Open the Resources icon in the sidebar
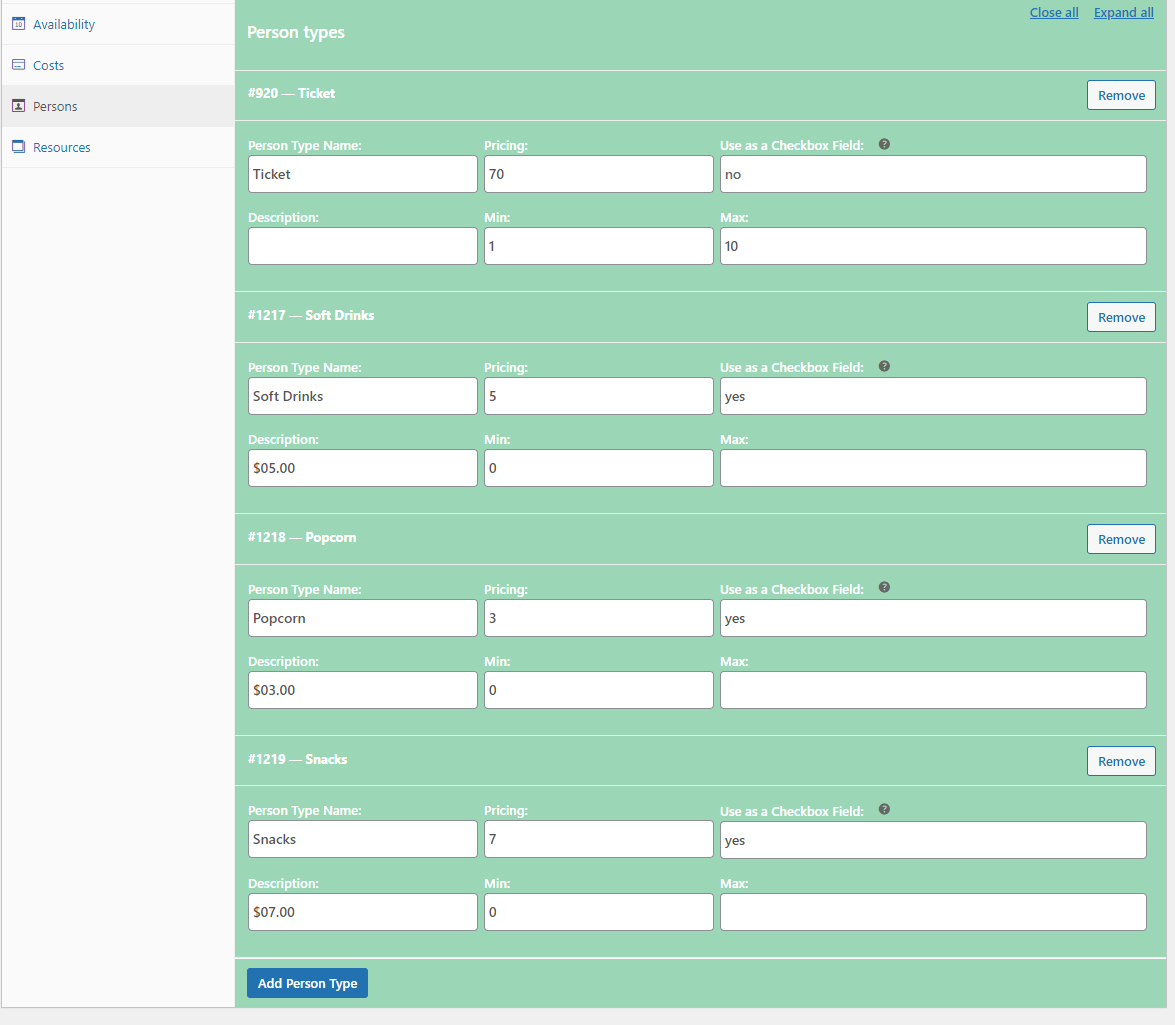The width and height of the screenshot is (1175, 1025). [18, 146]
